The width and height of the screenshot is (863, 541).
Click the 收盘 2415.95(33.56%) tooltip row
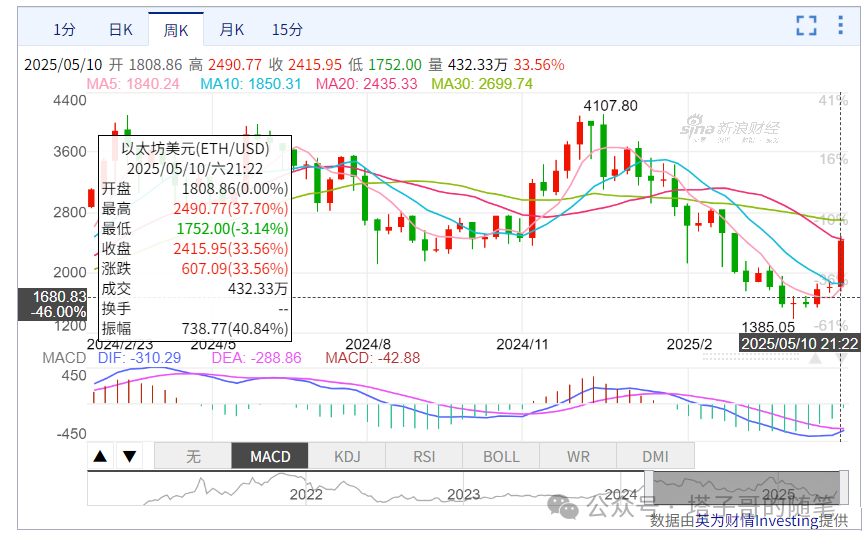click(x=195, y=249)
